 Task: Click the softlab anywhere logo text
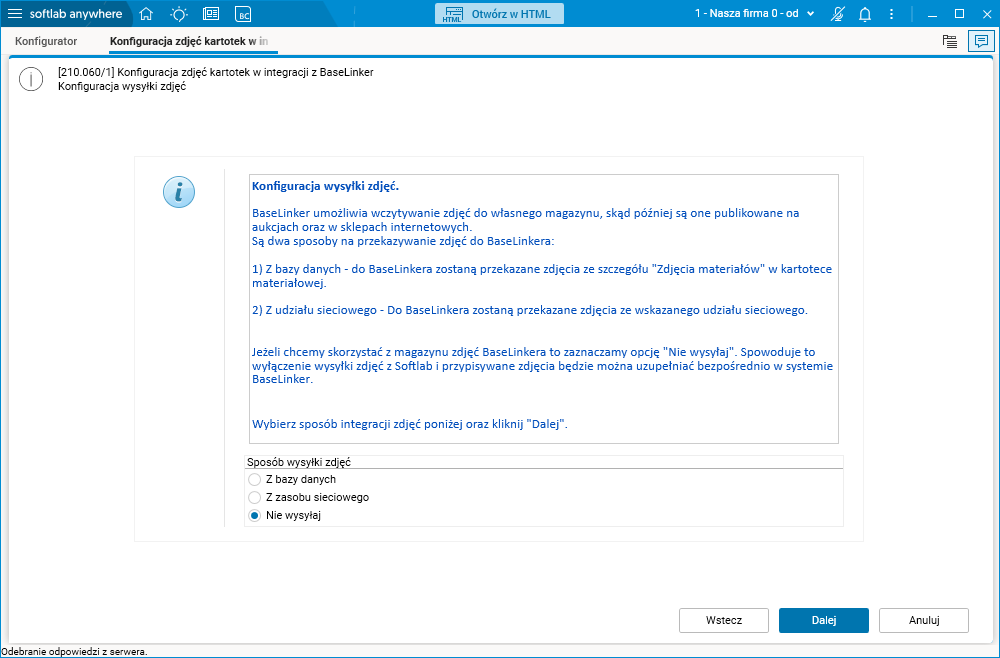tap(76, 14)
